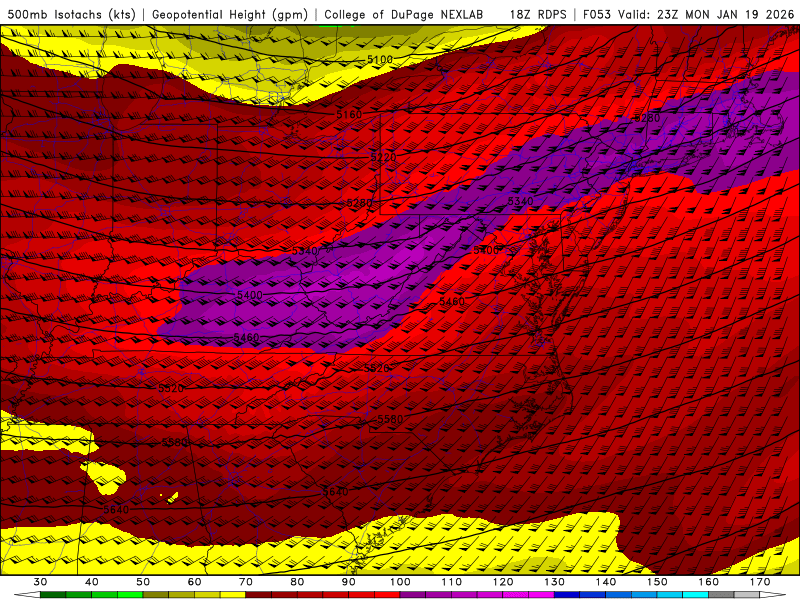Click the 5100 height contour label
The width and height of the screenshot is (800, 600).
click(x=380, y=60)
